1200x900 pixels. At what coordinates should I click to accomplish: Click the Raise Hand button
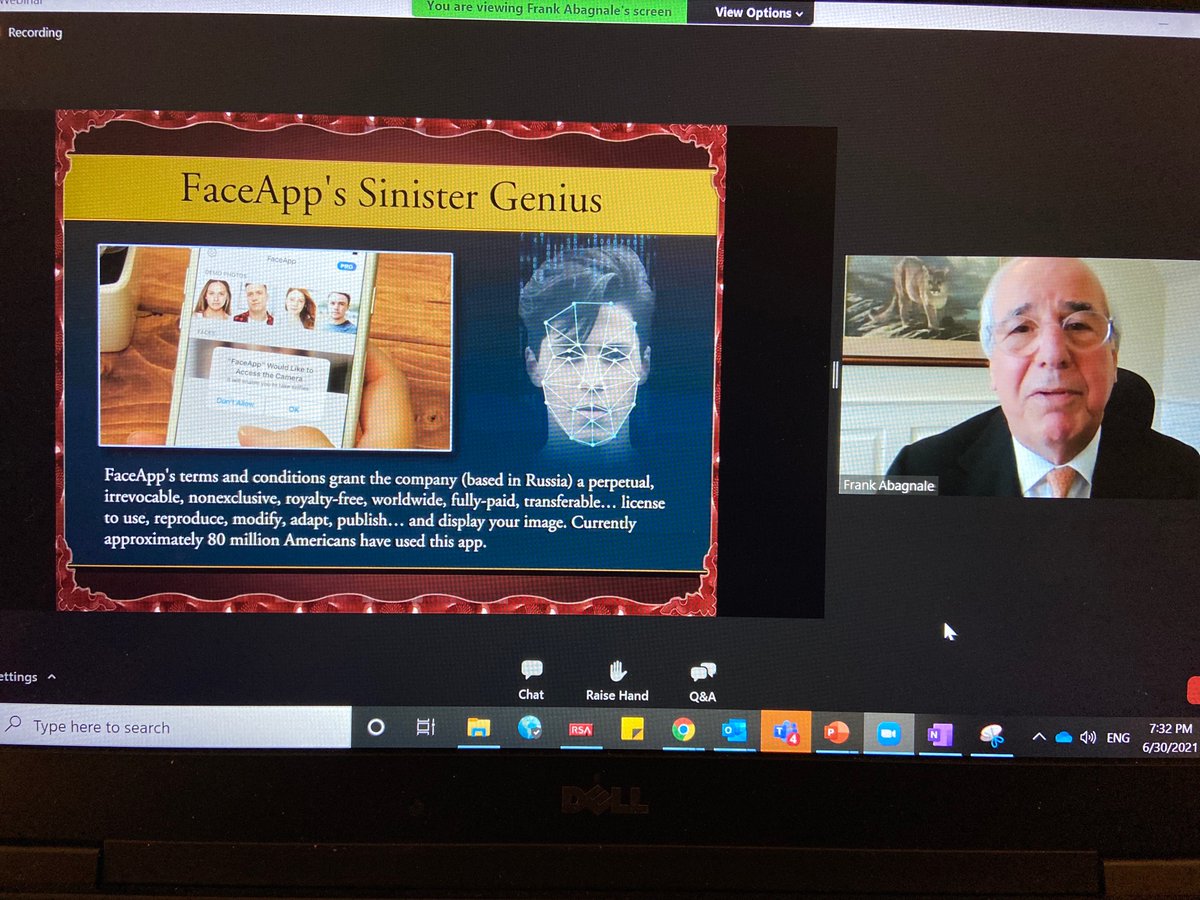[x=617, y=681]
